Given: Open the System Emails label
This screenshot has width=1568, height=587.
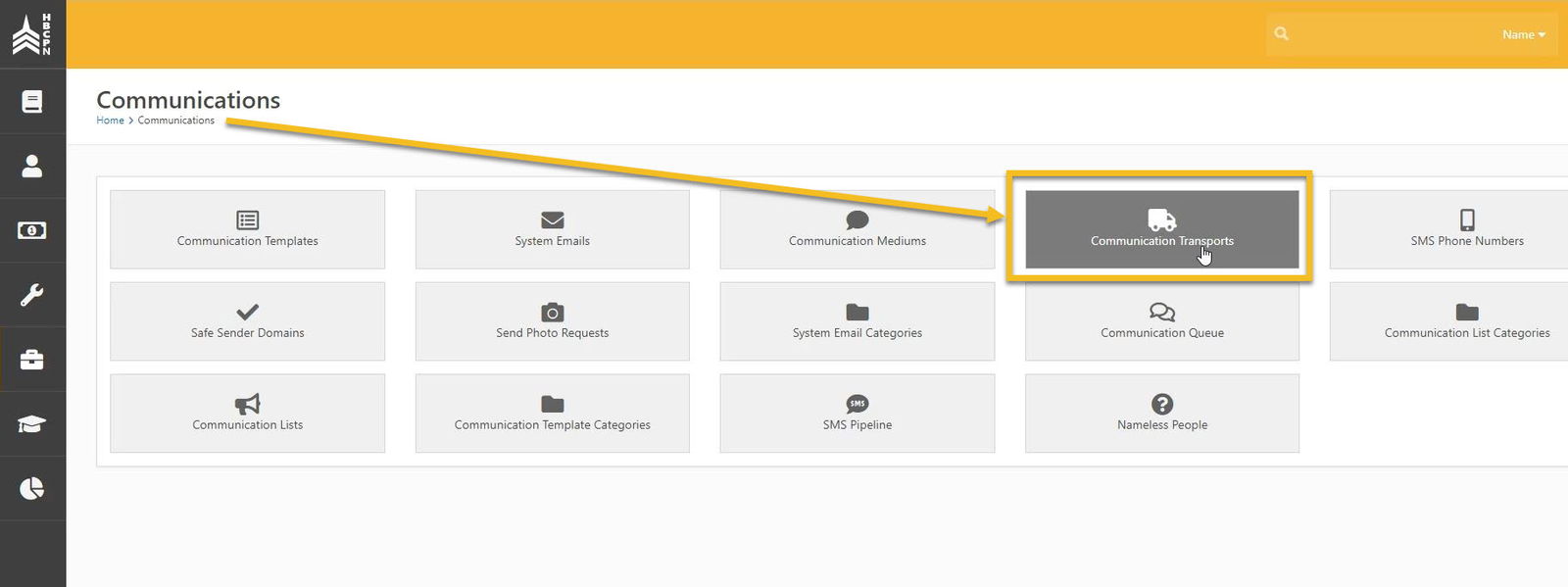Looking at the screenshot, I should pyautogui.click(x=553, y=241).
